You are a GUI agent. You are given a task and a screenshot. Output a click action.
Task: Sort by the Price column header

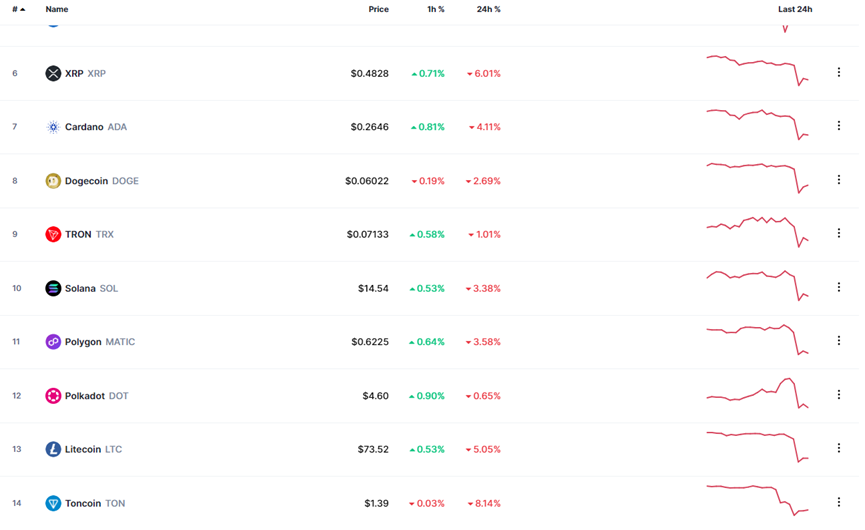[x=378, y=9]
